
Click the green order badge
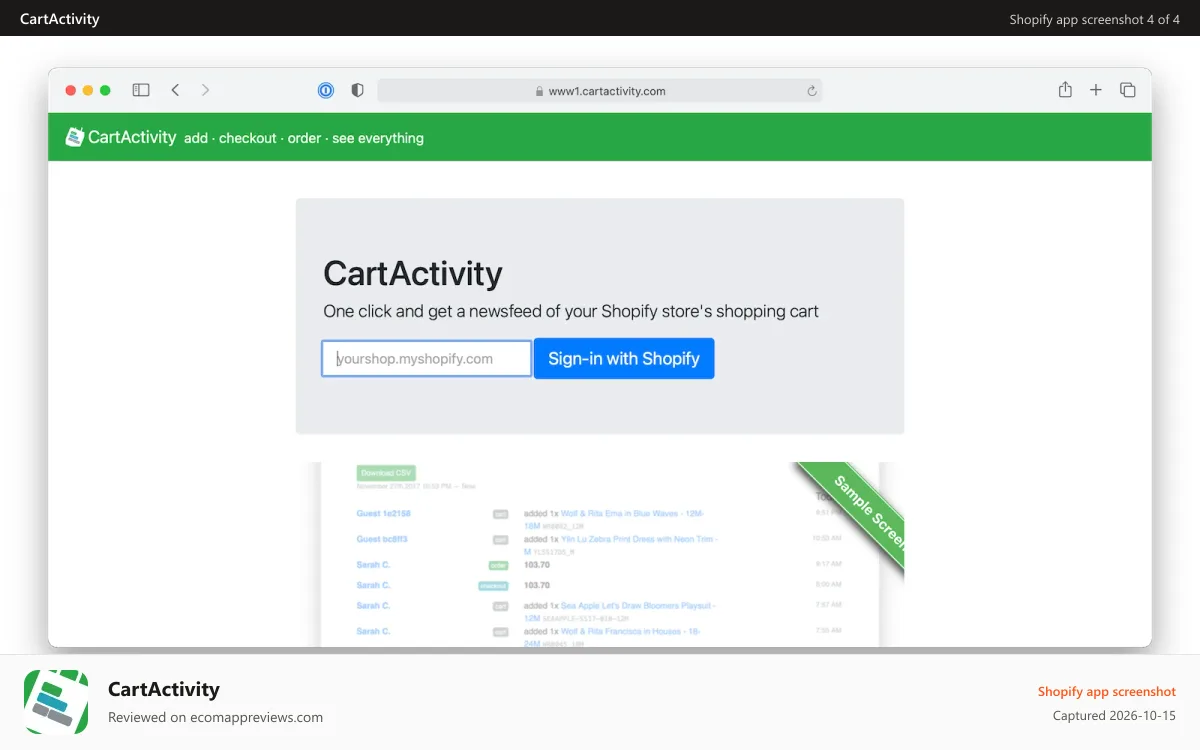(498, 565)
